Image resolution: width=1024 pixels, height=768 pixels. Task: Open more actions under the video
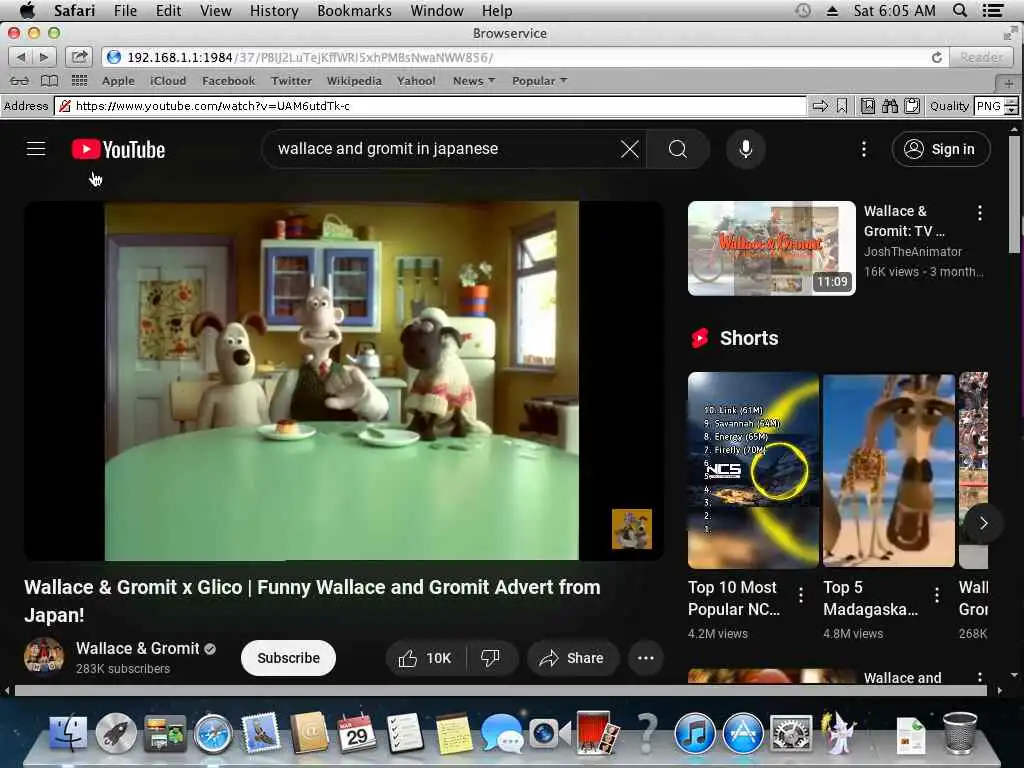(645, 658)
